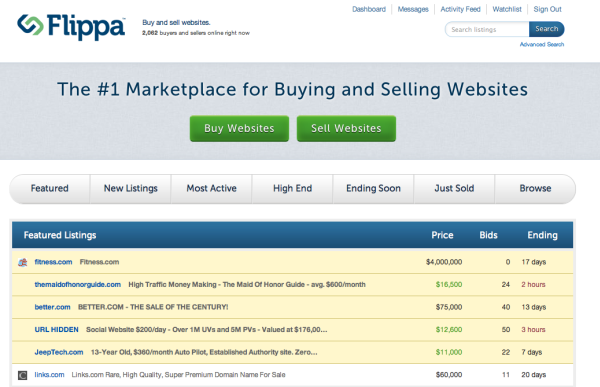Open the High End tab
The width and height of the screenshot is (600, 387).
click(x=292, y=188)
